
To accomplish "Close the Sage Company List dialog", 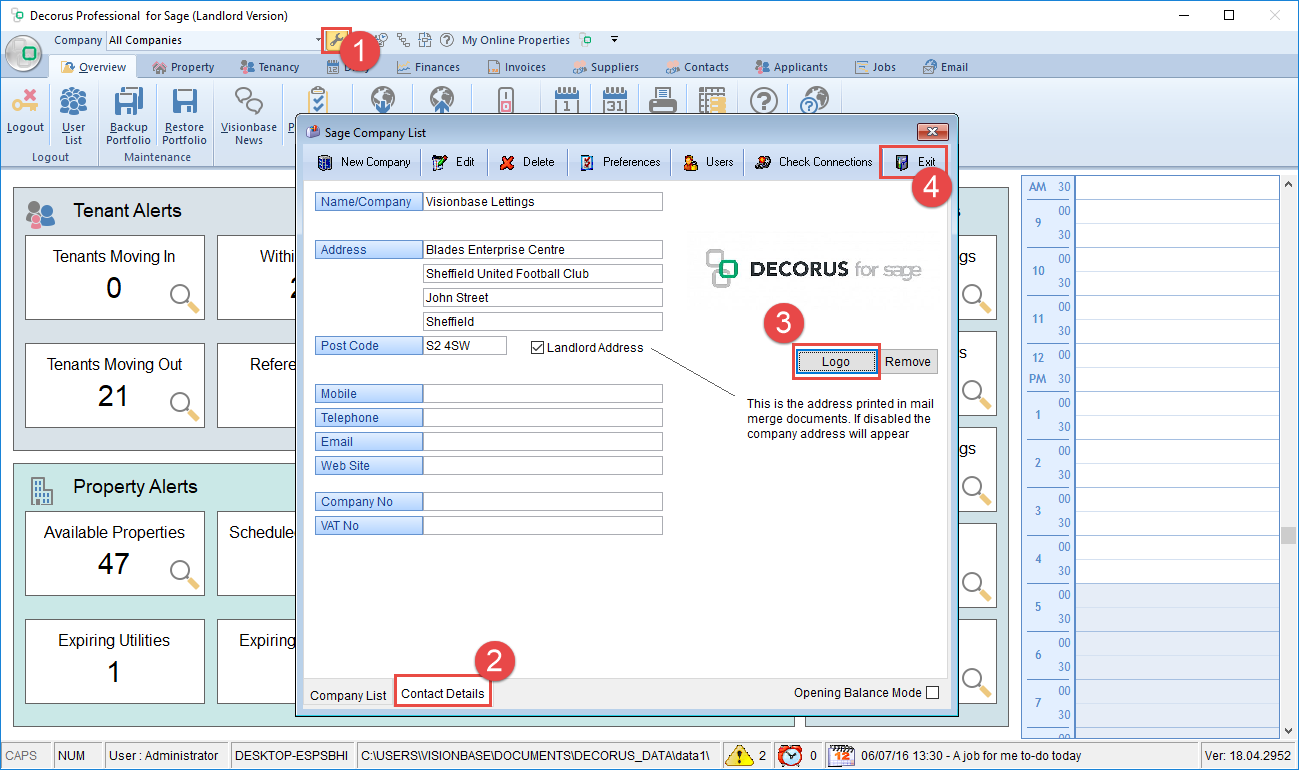I will point(932,132).
